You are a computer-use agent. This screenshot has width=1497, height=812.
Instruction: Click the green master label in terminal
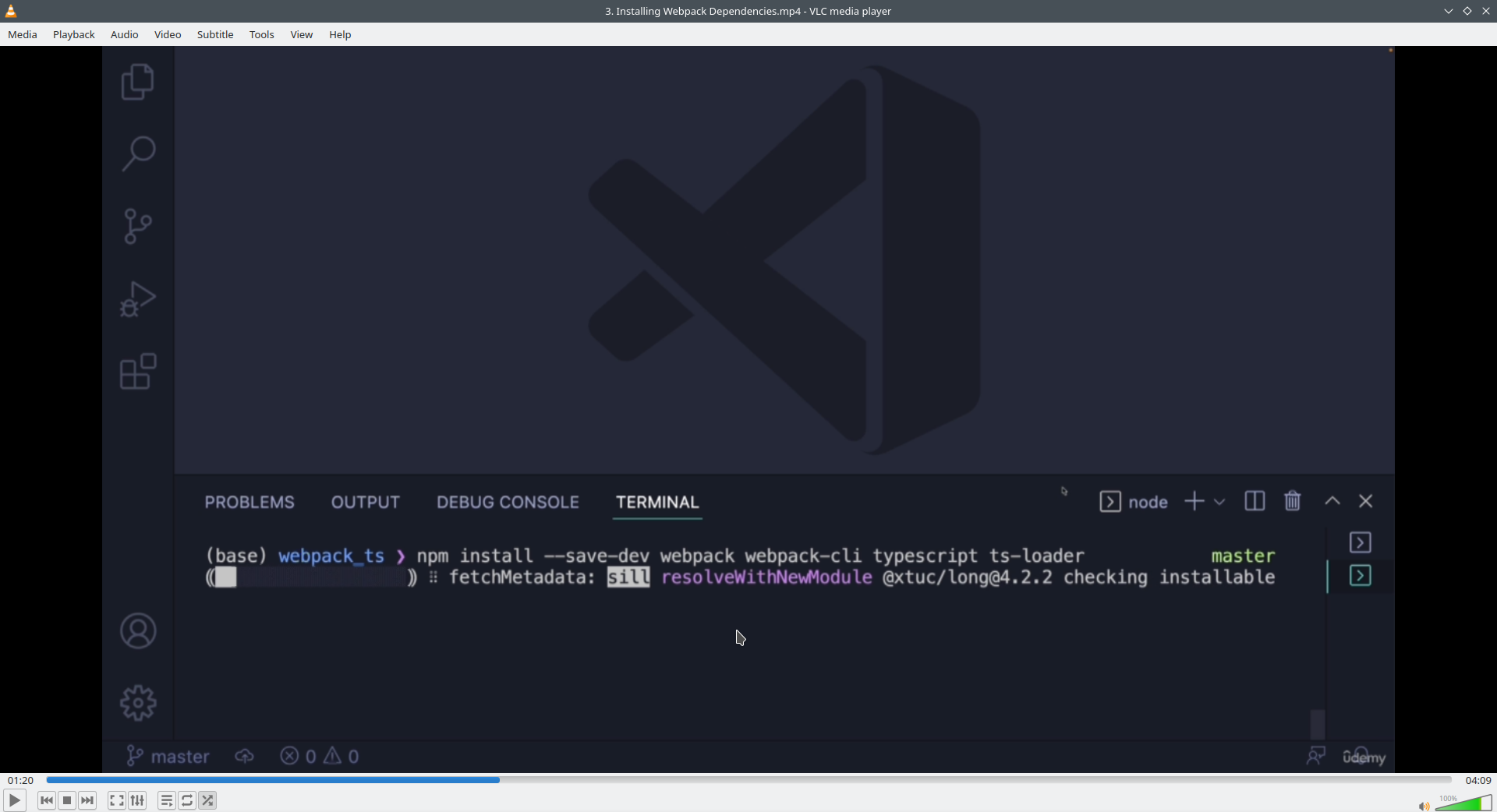(x=1244, y=556)
